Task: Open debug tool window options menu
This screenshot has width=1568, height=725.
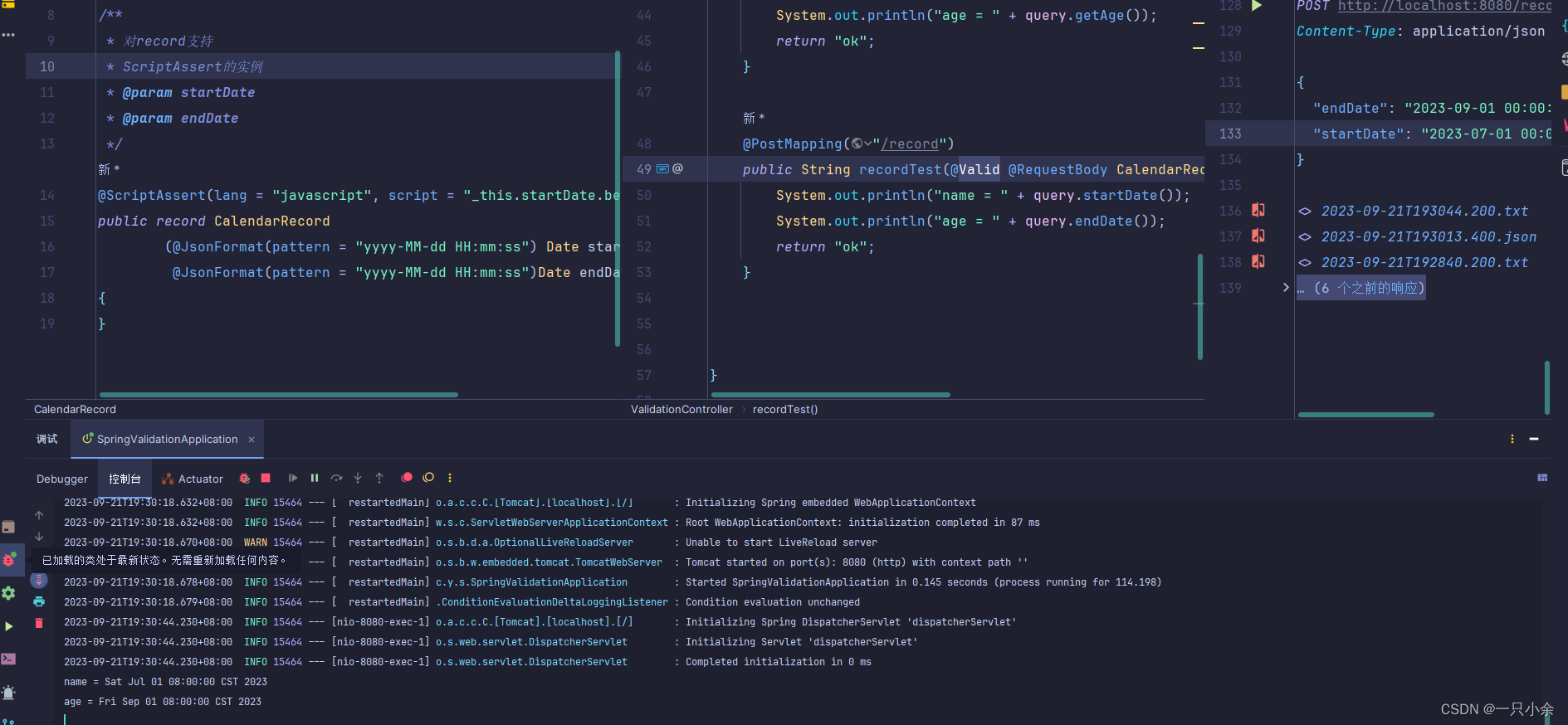Action: coord(1512,439)
